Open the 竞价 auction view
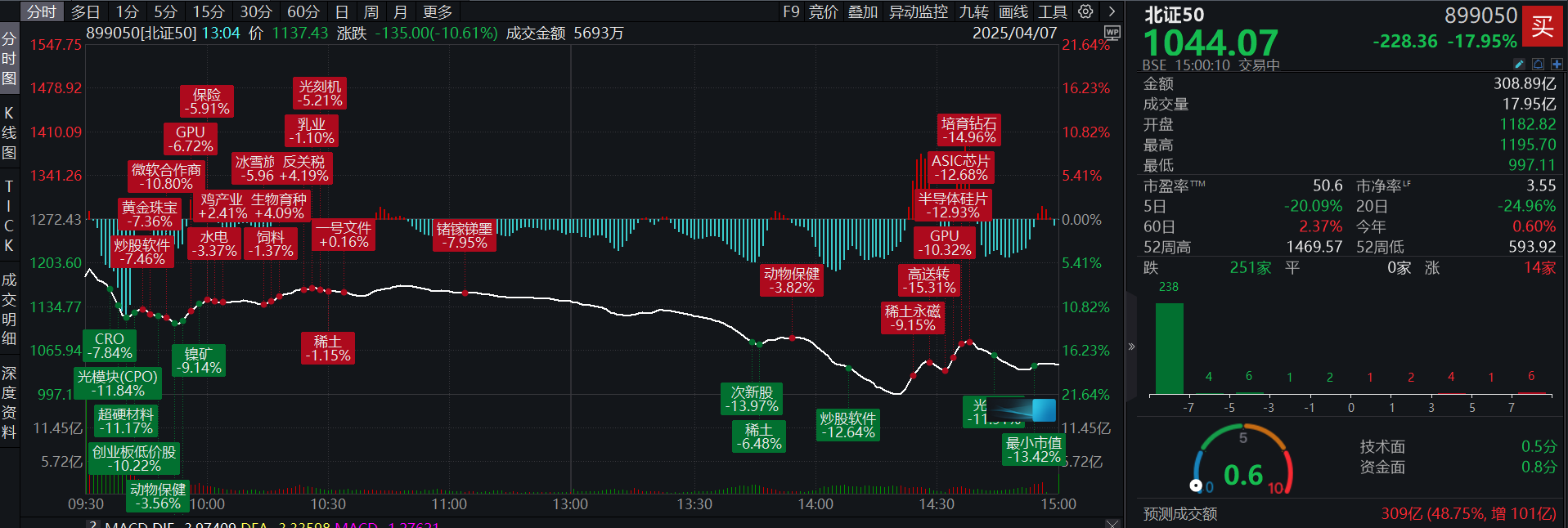 pyautogui.click(x=824, y=11)
